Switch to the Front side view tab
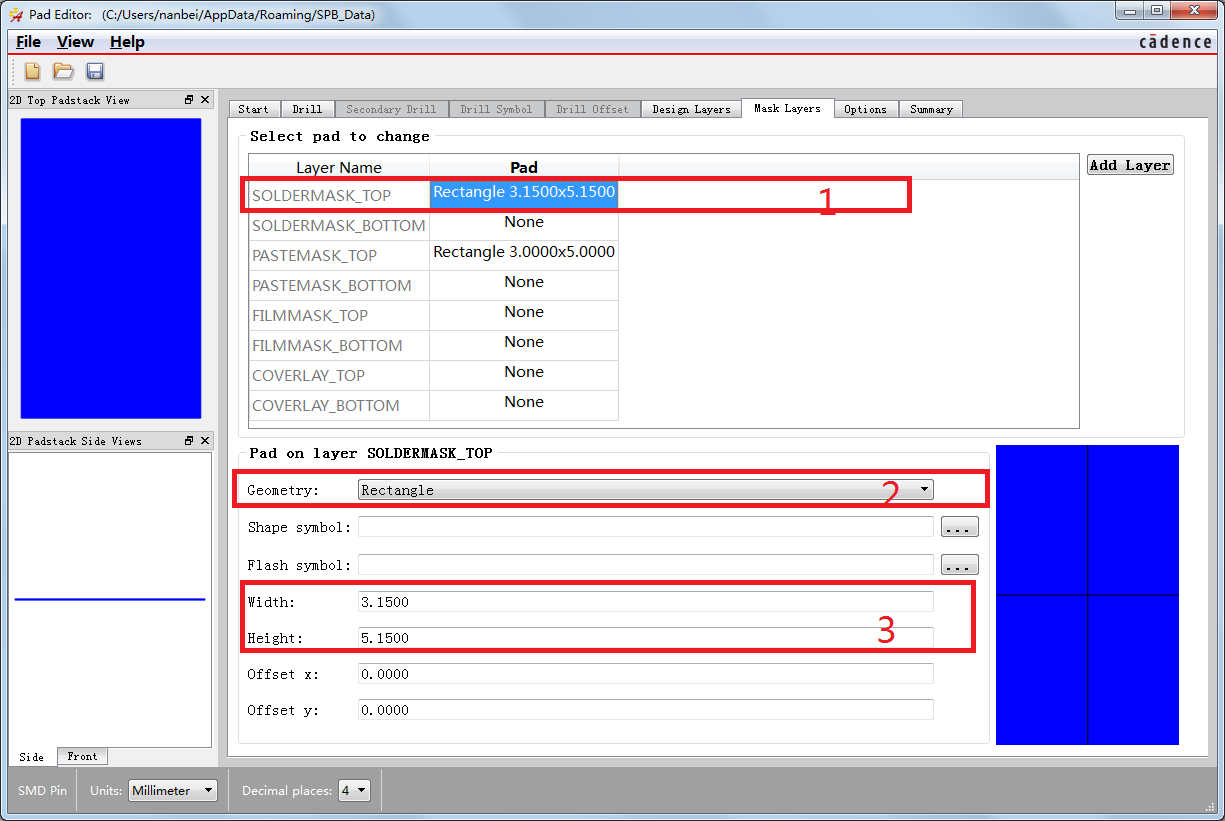Image resolution: width=1225 pixels, height=821 pixels. [82, 757]
